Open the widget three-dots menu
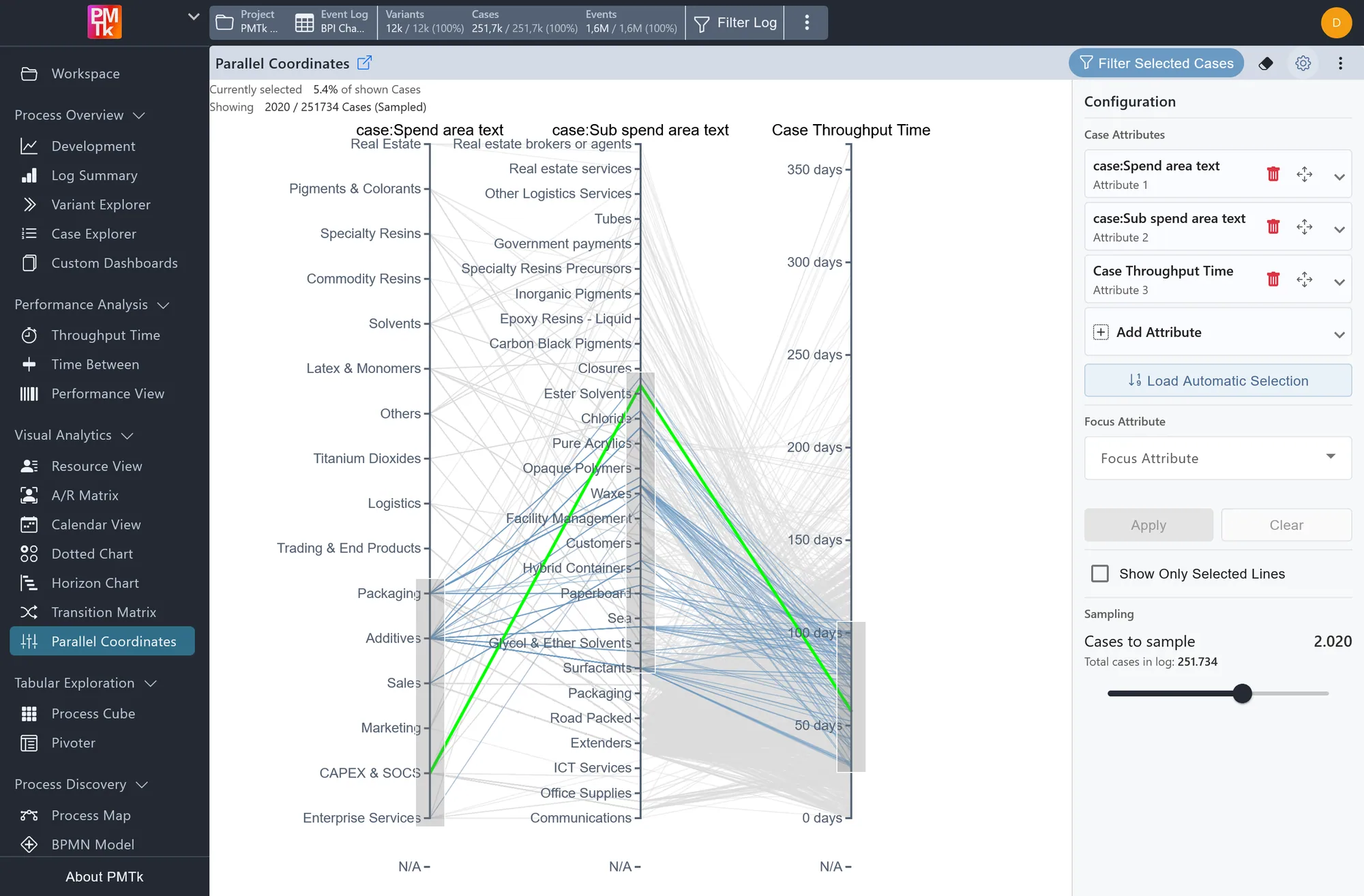The image size is (1364, 896). point(1341,63)
